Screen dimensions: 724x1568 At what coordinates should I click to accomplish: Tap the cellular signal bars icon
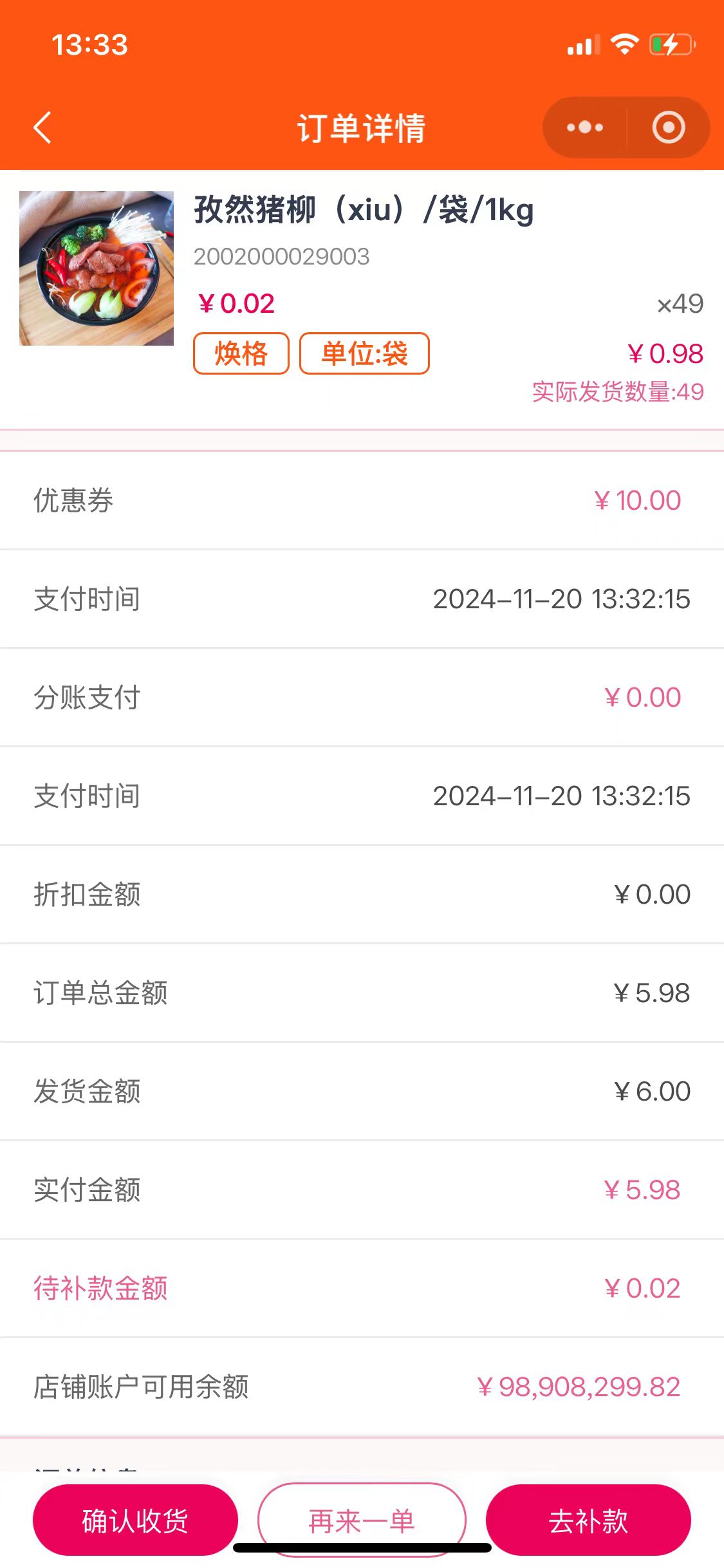[583, 46]
